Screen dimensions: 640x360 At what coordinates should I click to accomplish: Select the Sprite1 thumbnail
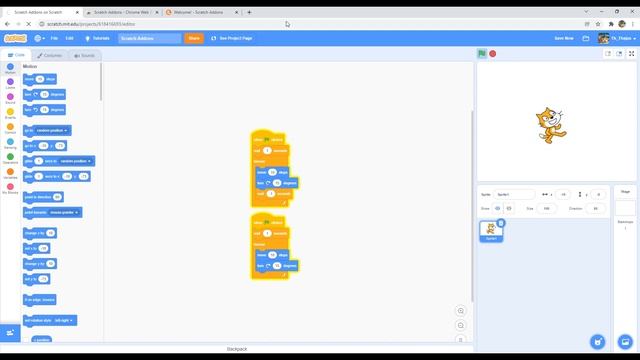[x=491, y=231]
